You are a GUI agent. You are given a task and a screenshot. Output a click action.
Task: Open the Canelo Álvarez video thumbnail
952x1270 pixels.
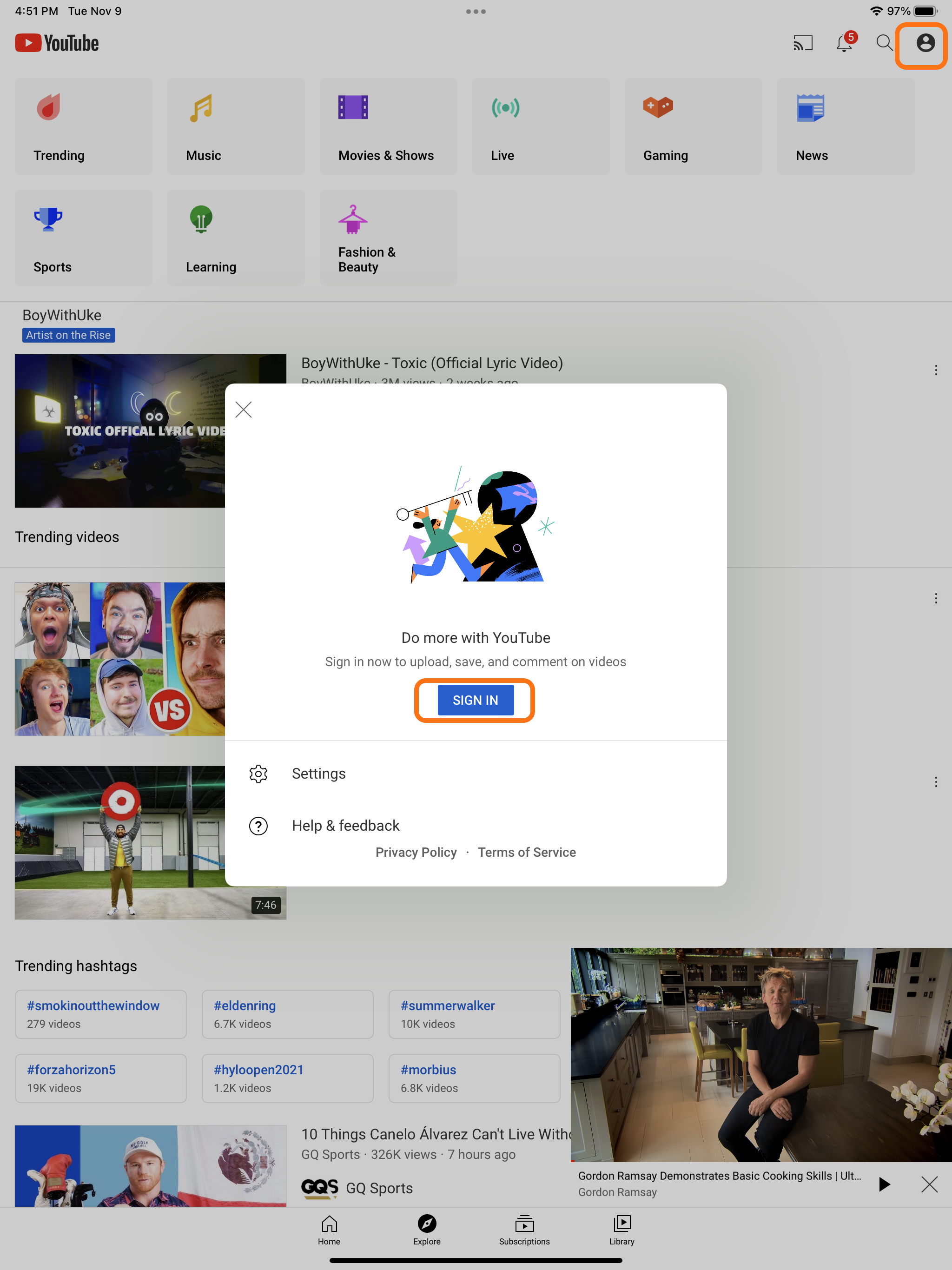[x=151, y=1165]
